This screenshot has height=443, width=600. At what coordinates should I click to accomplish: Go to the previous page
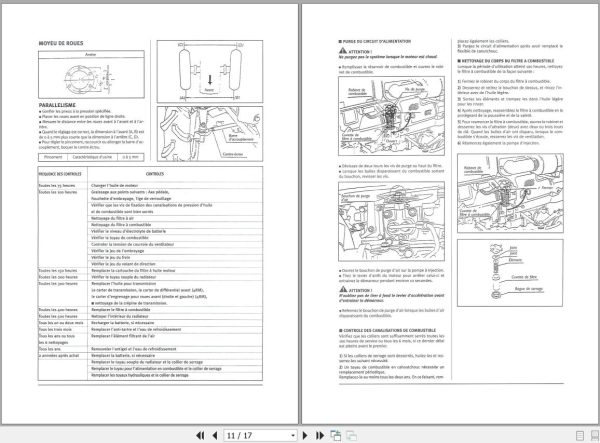tap(215, 435)
